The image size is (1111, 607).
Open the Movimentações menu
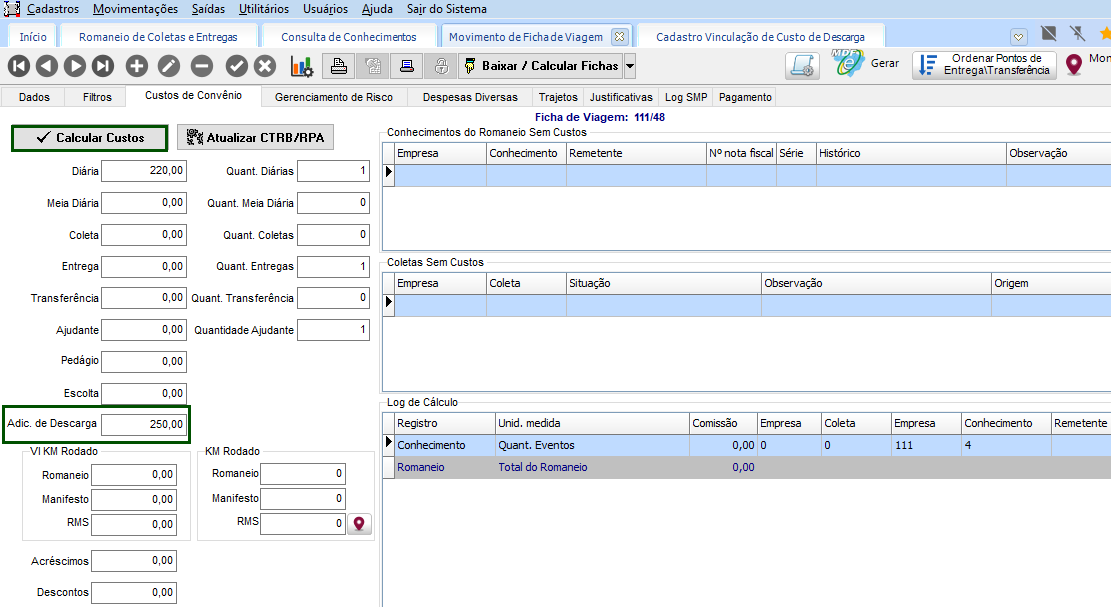coord(135,9)
